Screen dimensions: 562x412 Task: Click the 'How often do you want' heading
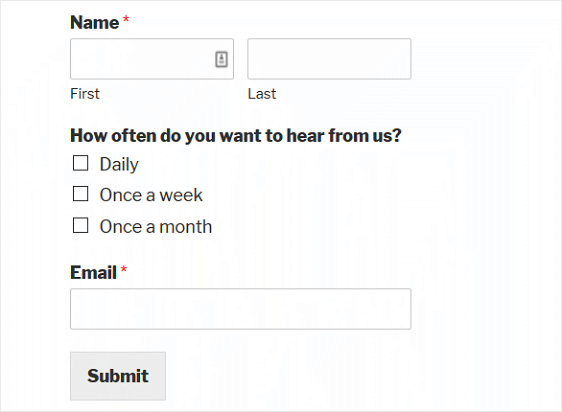[236, 136]
